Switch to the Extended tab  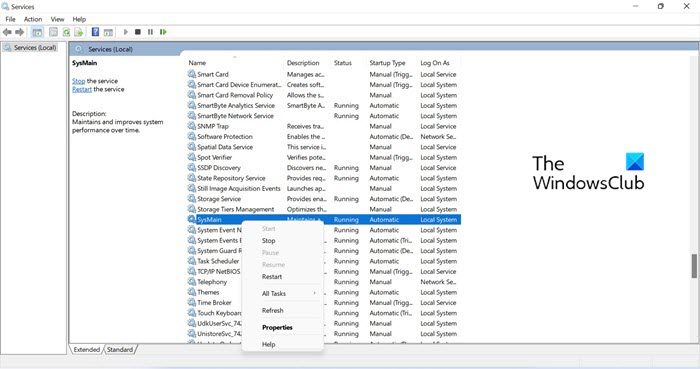(87, 349)
